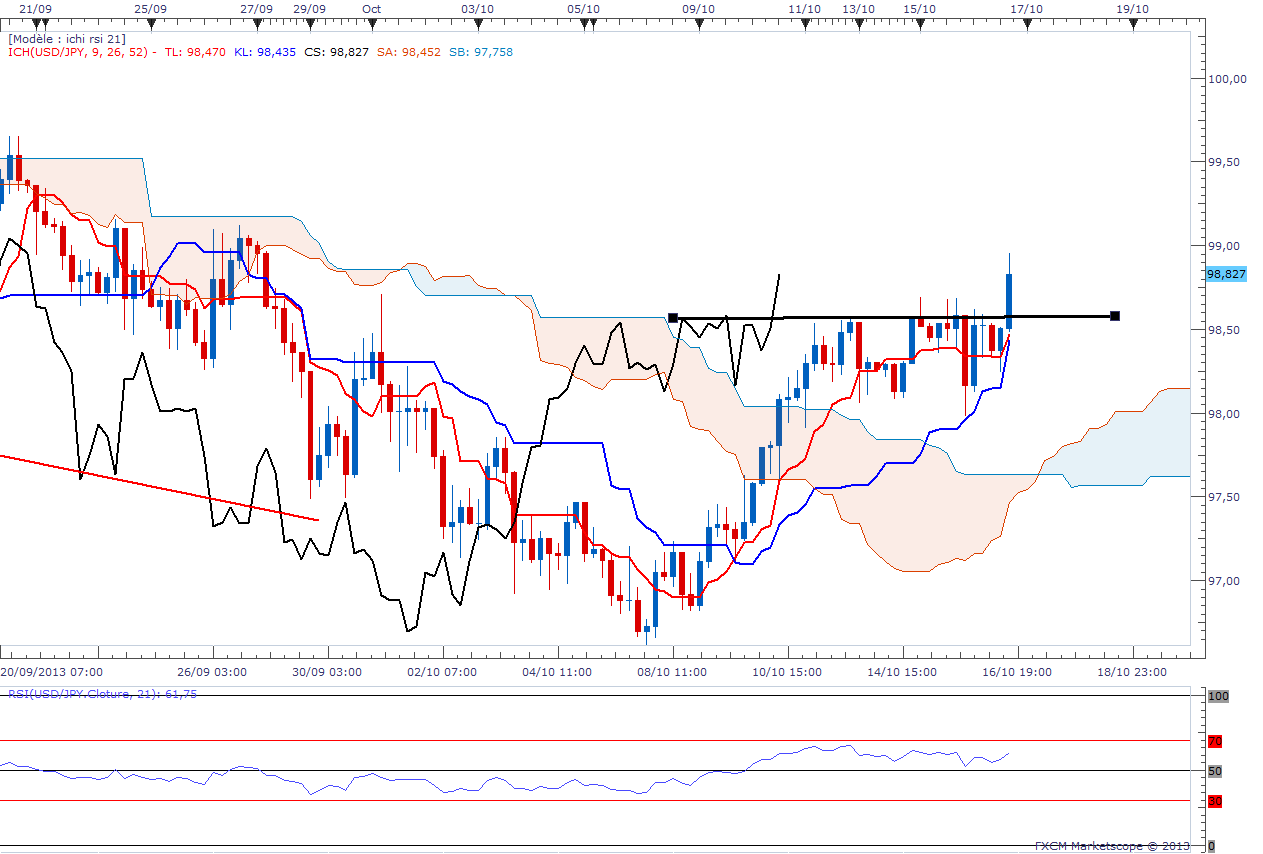Viewport: 1263px width, 854px height.
Task: Click the current price tag 98,827
Action: click(x=1226, y=274)
